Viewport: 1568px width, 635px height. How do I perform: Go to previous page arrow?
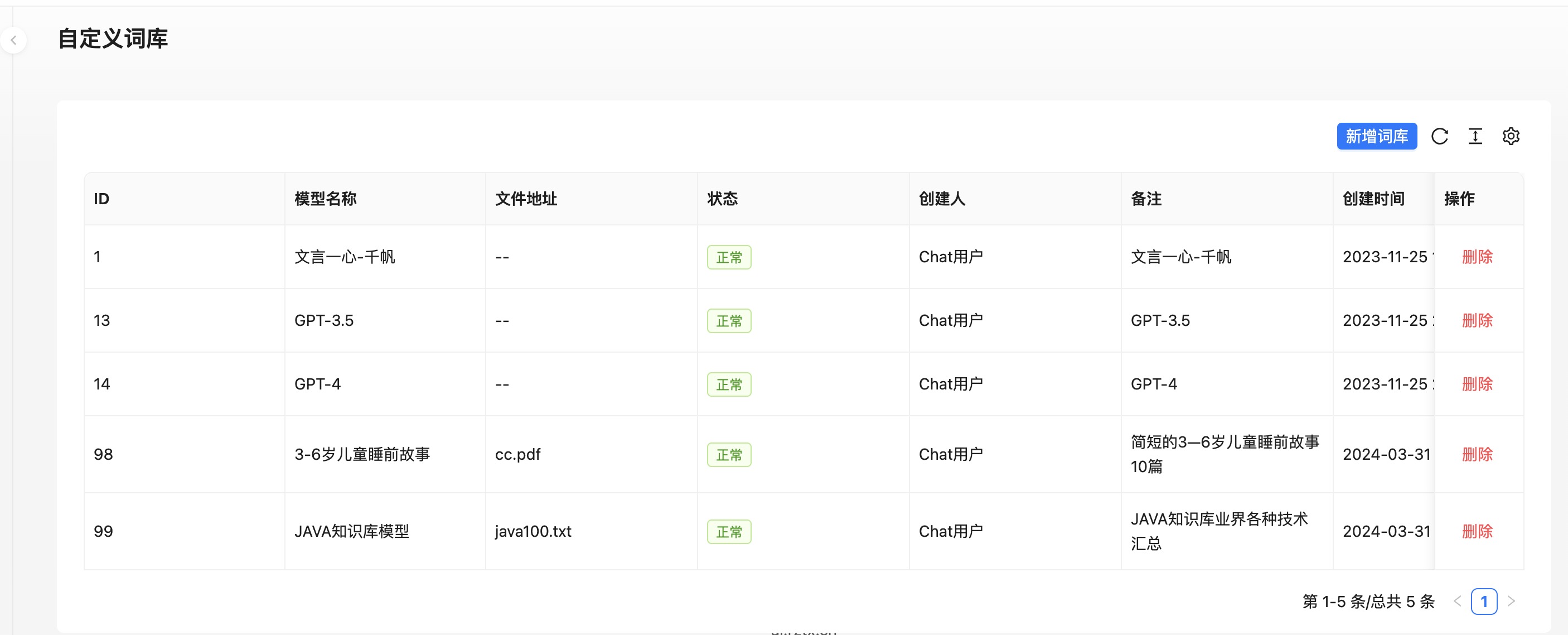click(x=1456, y=602)
